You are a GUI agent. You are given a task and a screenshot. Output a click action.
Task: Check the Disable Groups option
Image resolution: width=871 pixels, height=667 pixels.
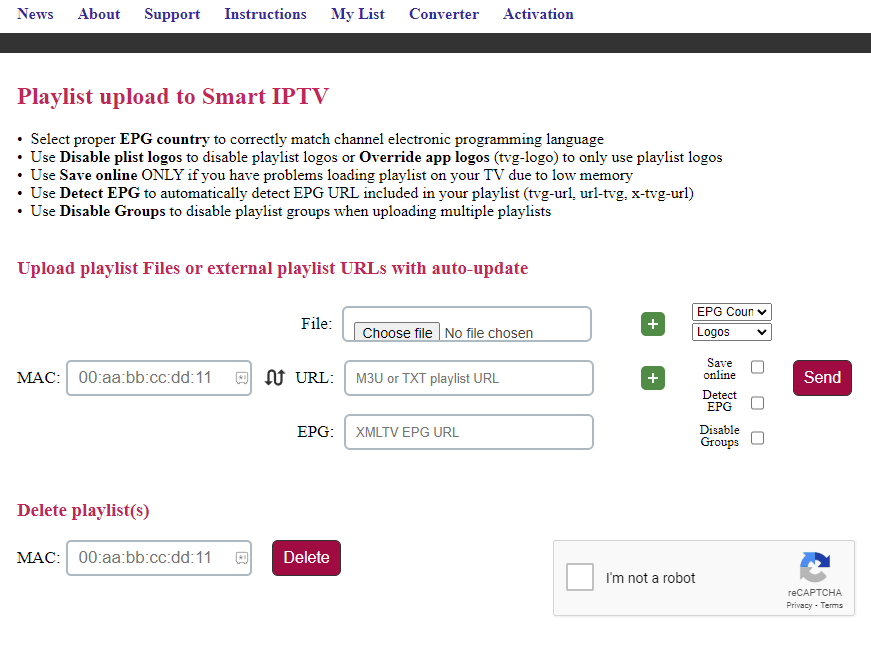pos(757,437)
